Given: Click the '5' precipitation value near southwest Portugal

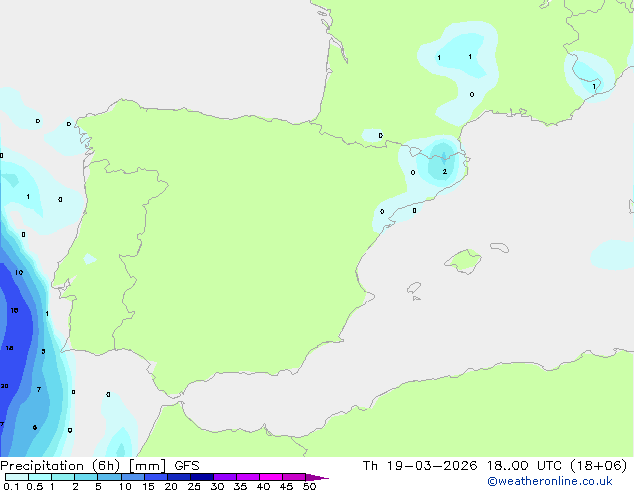Looking at the screenshot, I should click(x=43, y=351).
